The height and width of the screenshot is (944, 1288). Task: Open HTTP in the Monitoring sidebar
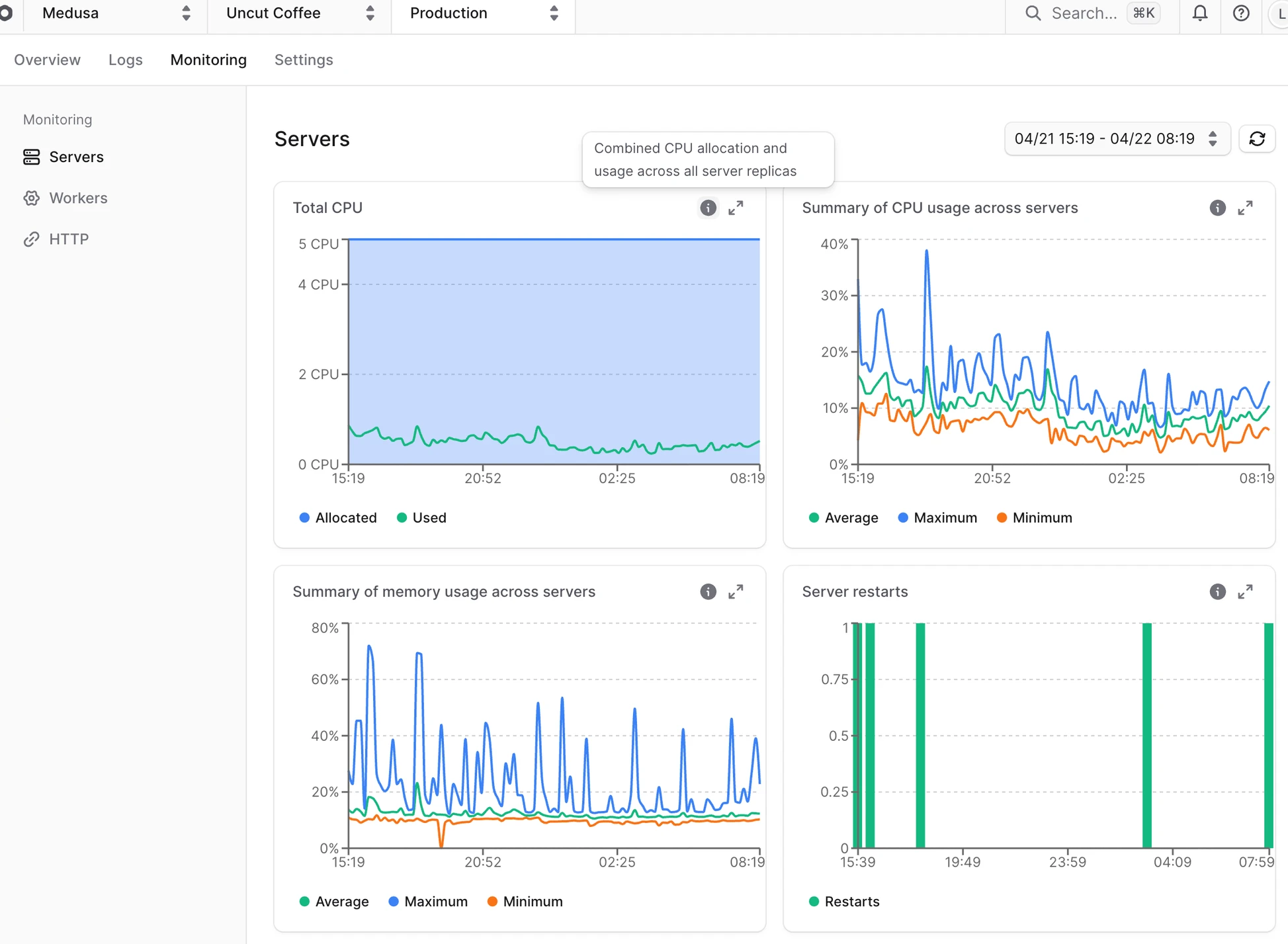69,239
